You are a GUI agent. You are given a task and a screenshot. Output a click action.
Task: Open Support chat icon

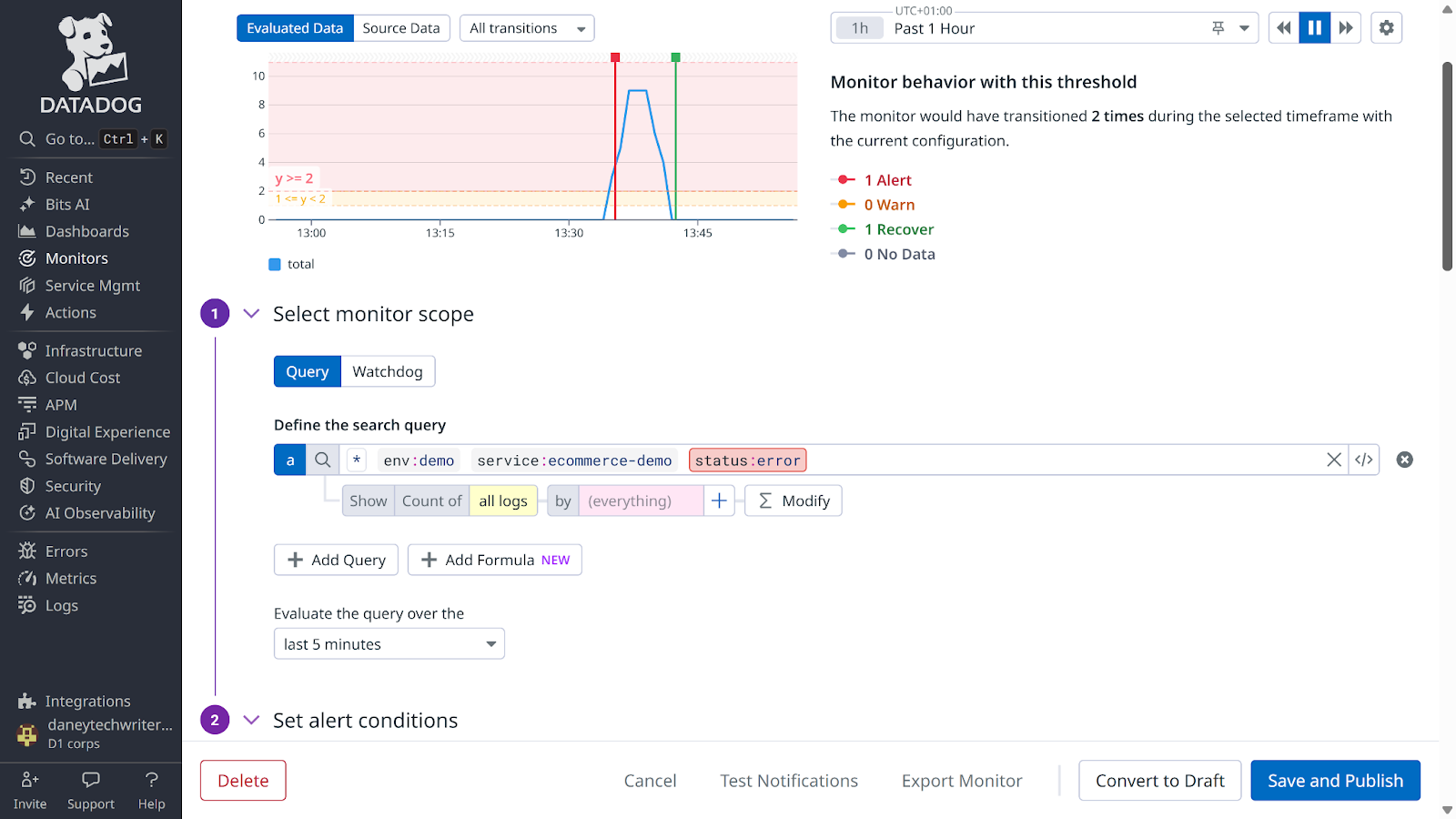pos(91,779)
